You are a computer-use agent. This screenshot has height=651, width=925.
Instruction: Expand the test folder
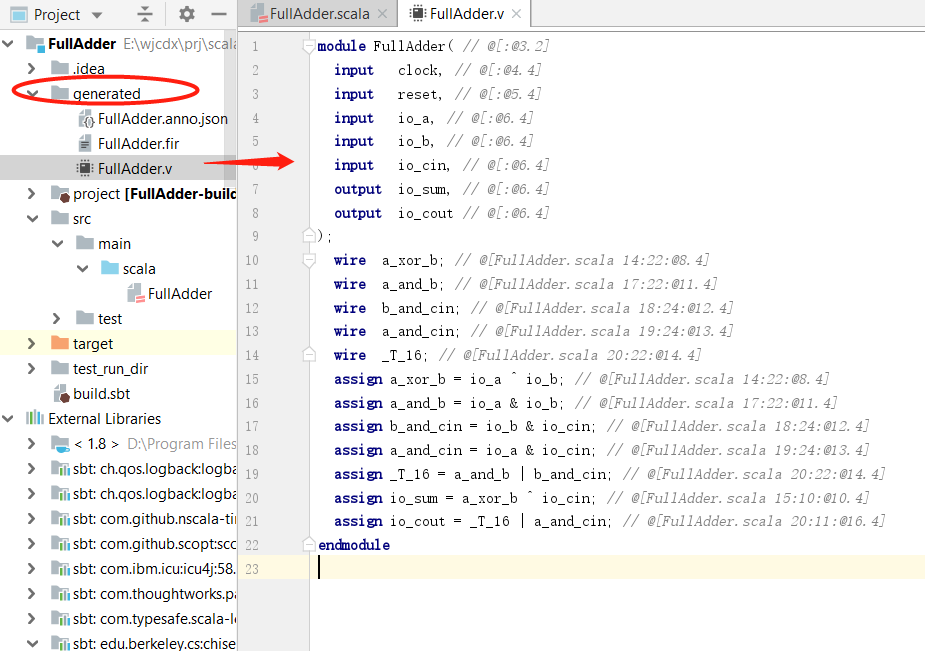(x=57, y=318)
